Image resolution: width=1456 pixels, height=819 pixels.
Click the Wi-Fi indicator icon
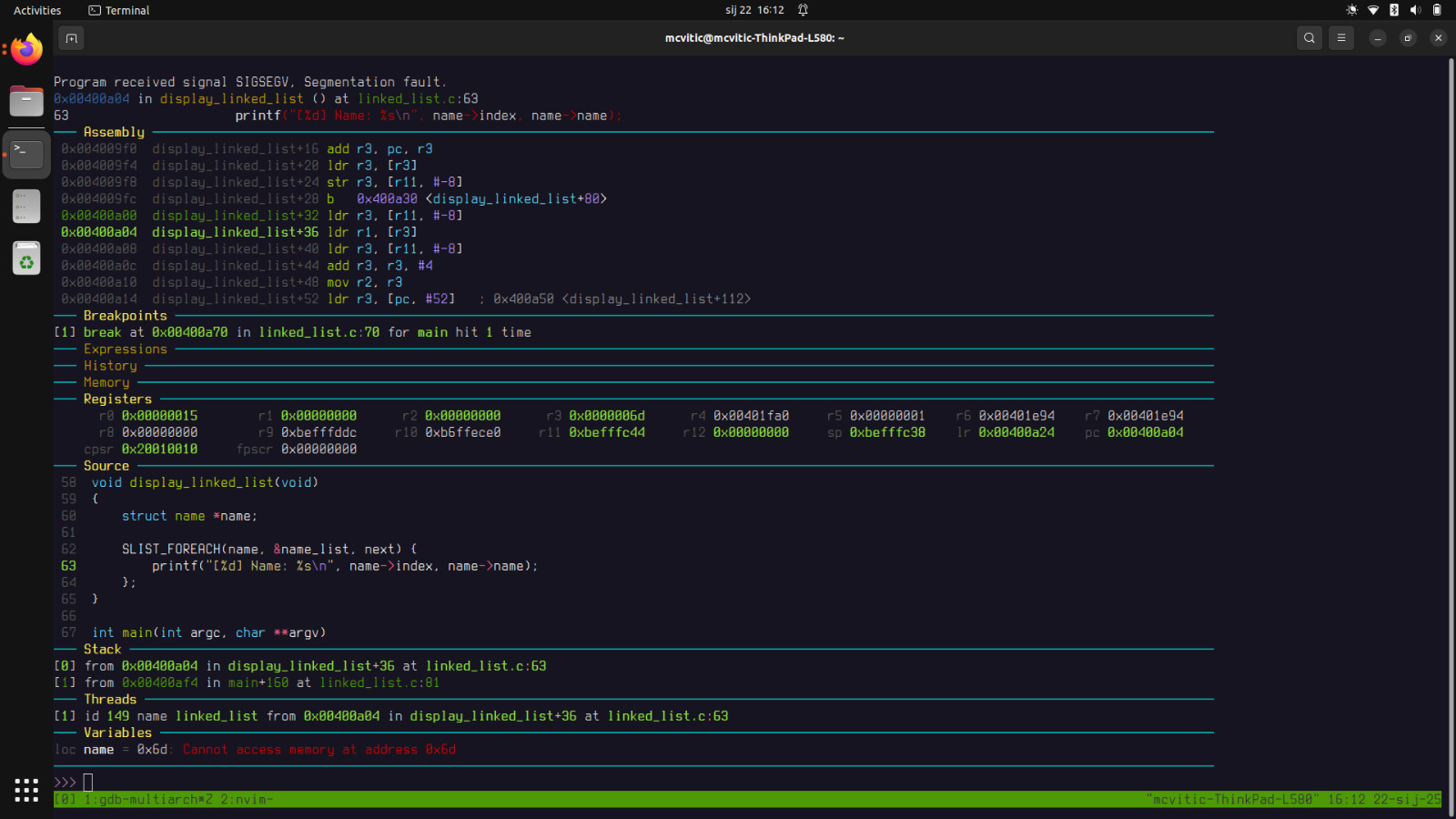(x=1373, y=10)
